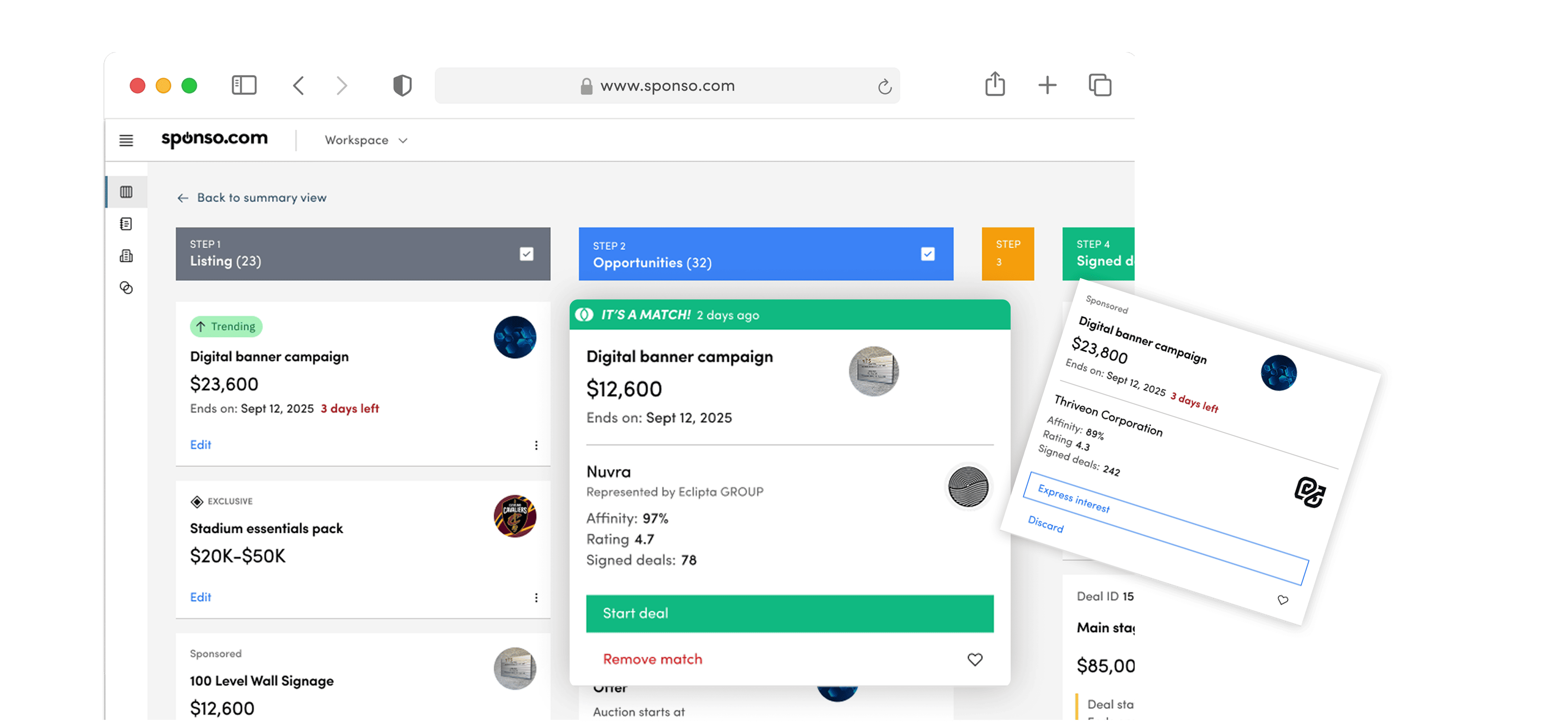The width and height of the screenshot is (1568, 726).
Task: Click the building report sidebar icon
Action: click(x=126, y=256)
